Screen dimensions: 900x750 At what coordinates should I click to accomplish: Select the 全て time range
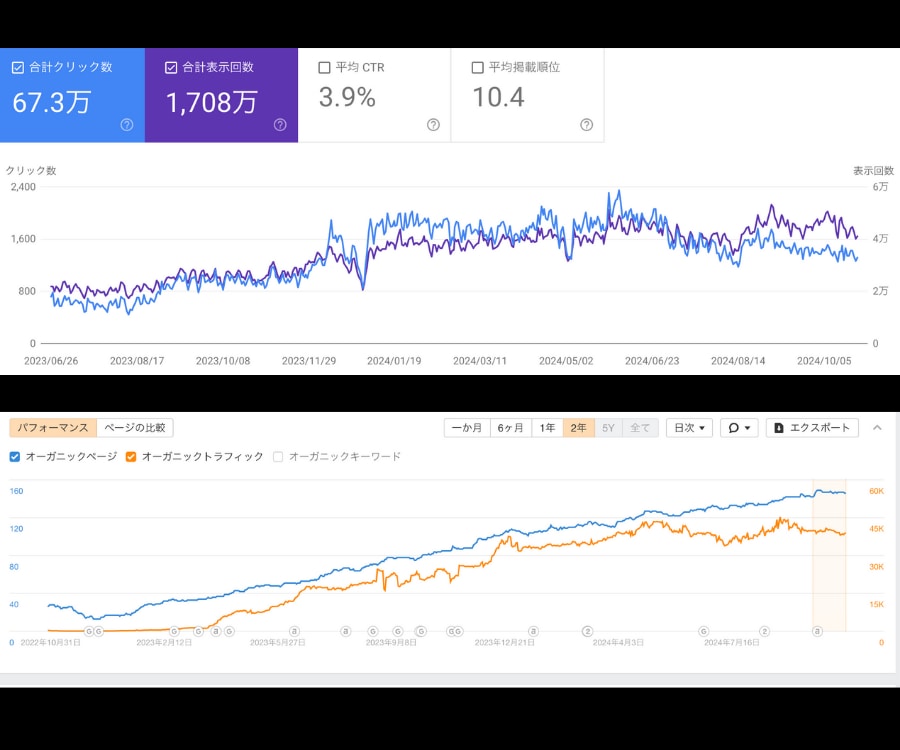(640, 428)
